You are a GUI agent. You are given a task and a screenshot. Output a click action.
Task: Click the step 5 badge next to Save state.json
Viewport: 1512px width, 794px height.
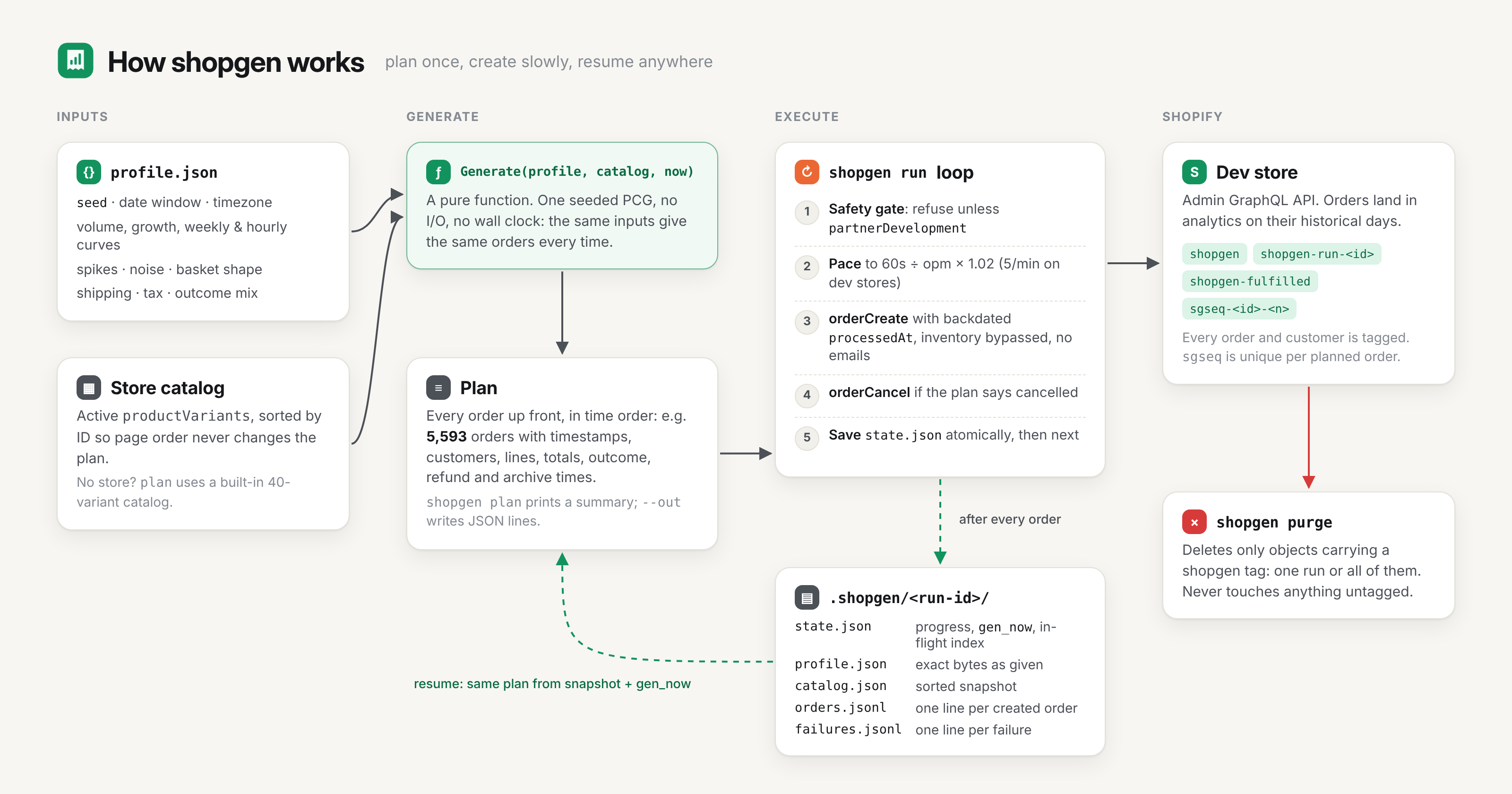click(x=807, y=438)
